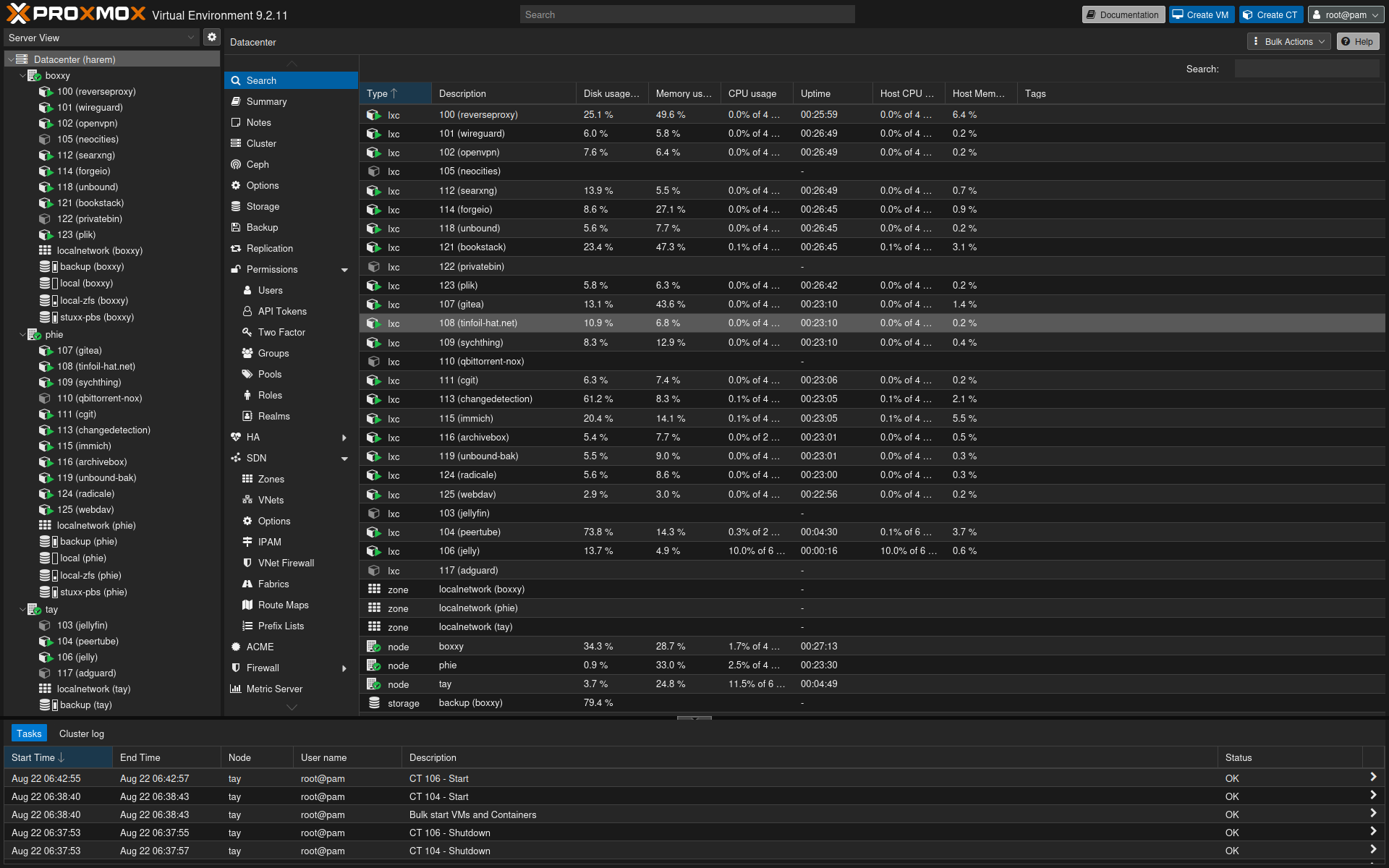This screenshot has height=868, width=1389.
Task: Open the Notes menu item
Action: coord(292,123)
